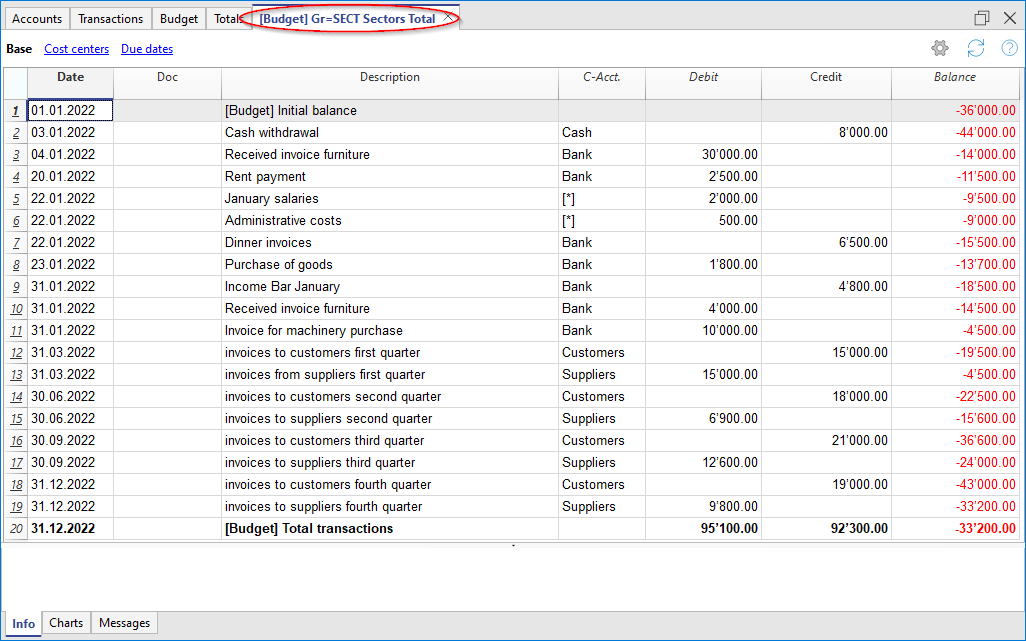Open the help question mark icon
1026x641 pixels.
coord(1008,49)
